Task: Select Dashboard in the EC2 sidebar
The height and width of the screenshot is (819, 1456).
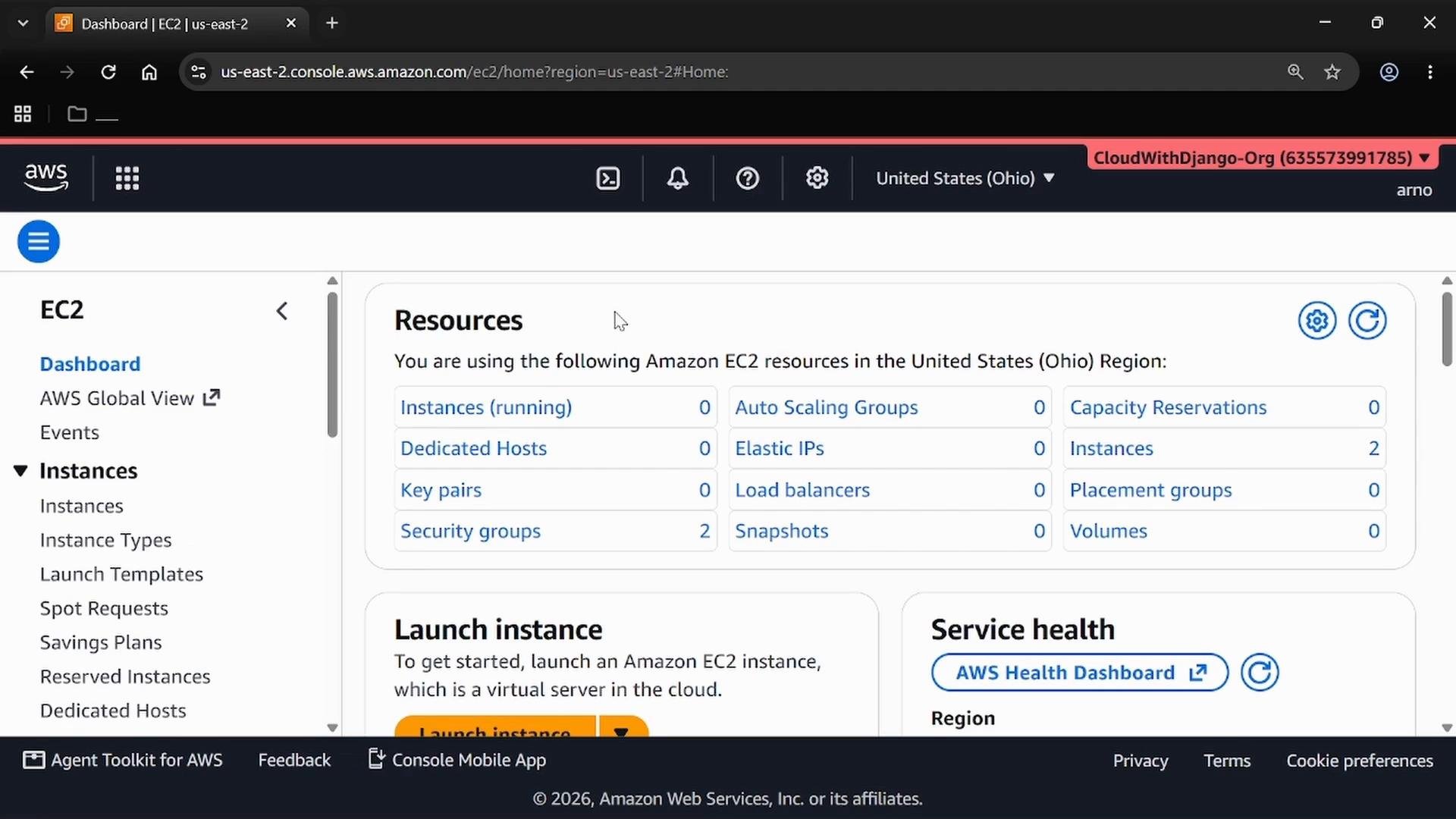Action: tap(90, 364)
